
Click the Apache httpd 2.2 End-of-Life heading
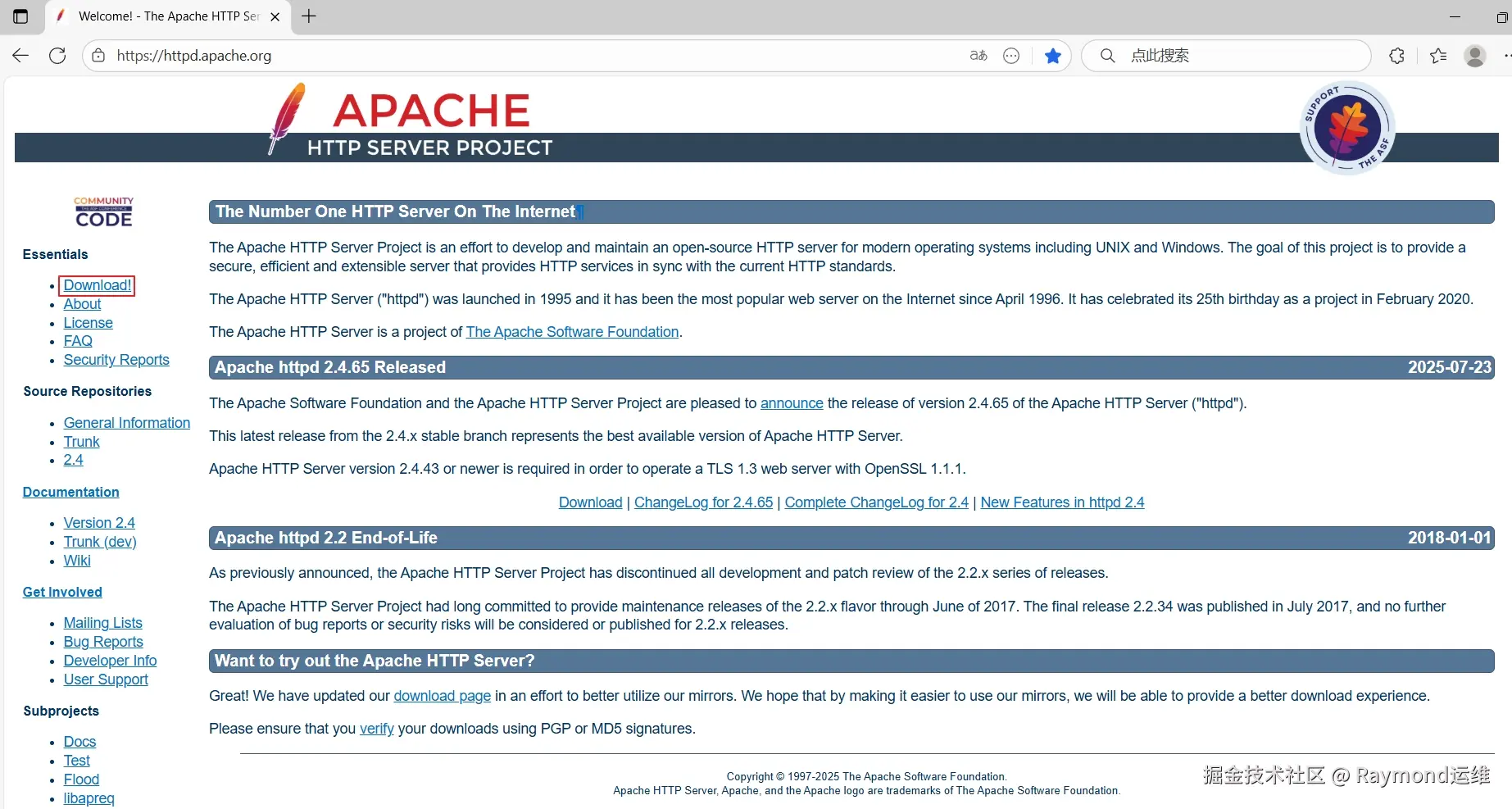tap(325, 538)
